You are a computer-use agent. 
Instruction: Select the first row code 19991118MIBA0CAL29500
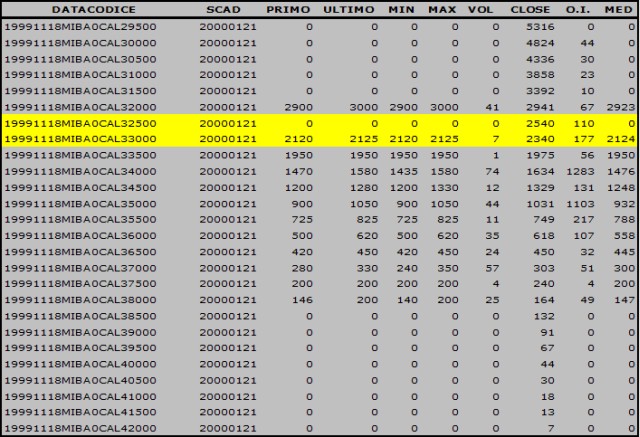coord(81,25)
